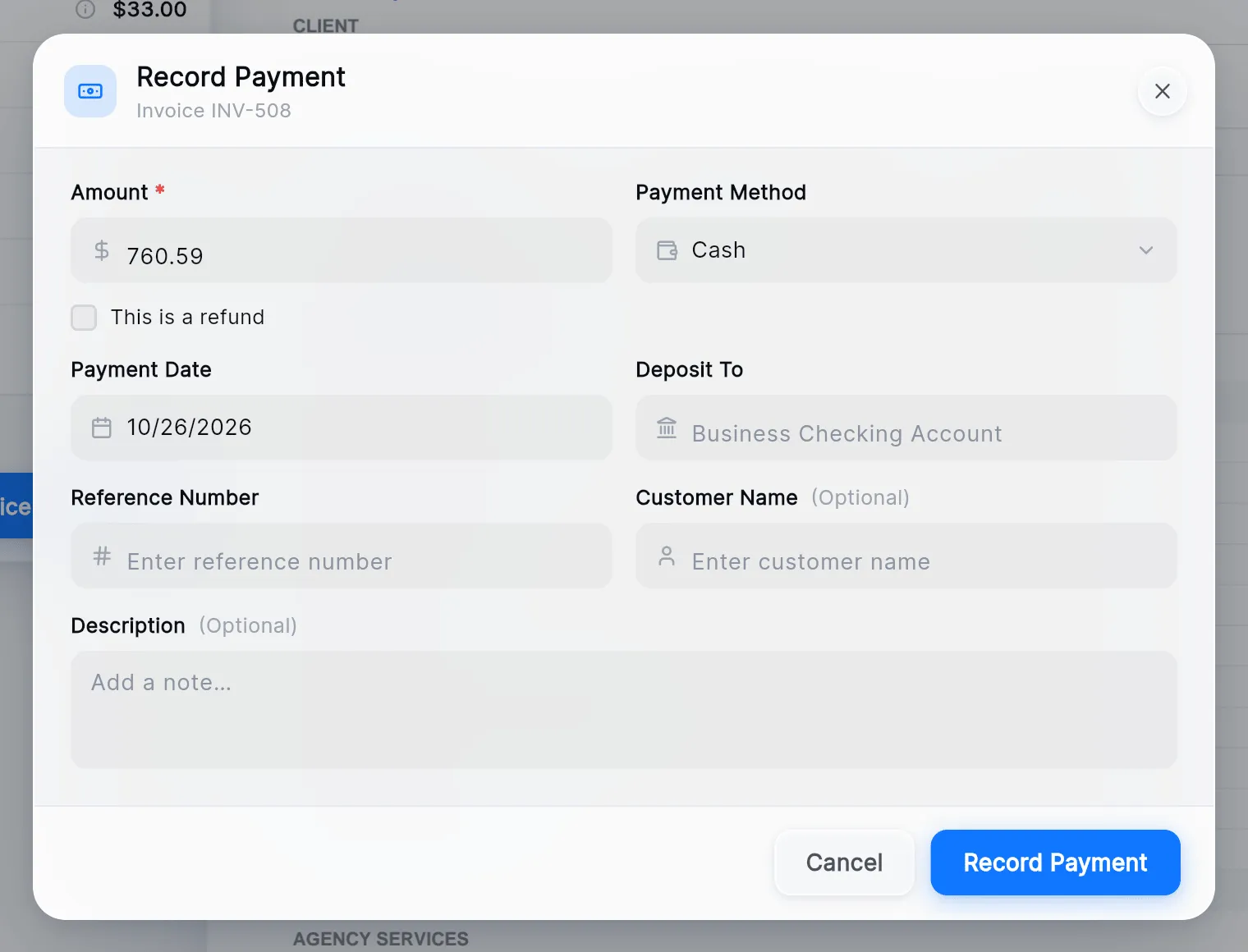The image size is (1248, 952).
Task: Click the Payment Date label
Action: 141,370
